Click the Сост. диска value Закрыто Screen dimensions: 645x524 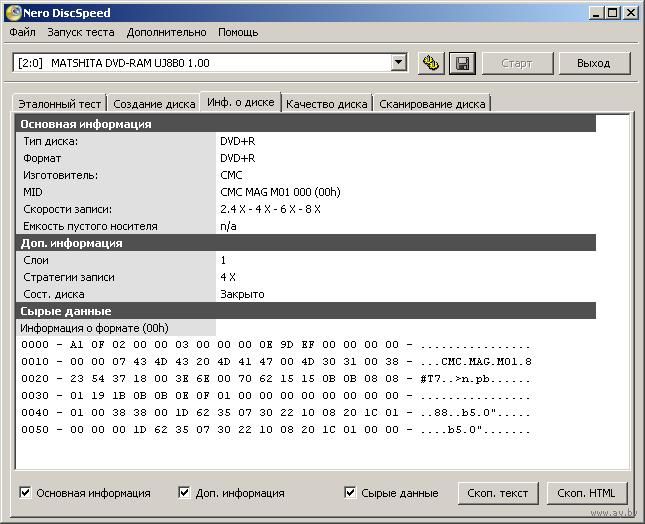[x=242, y=294]
